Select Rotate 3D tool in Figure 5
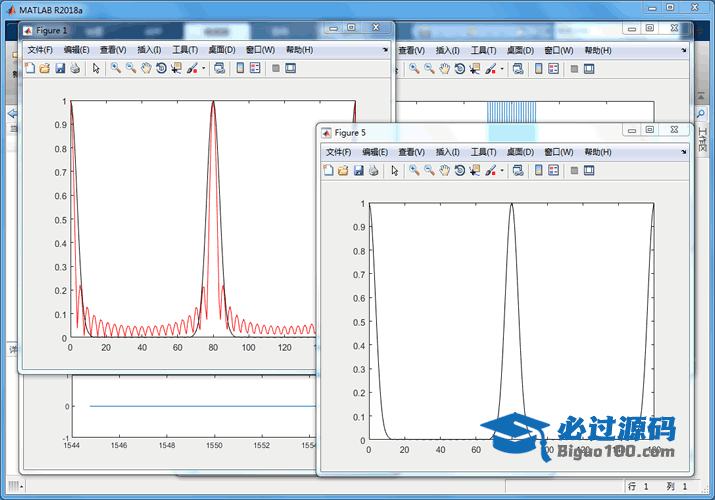 tap(460, 170)
